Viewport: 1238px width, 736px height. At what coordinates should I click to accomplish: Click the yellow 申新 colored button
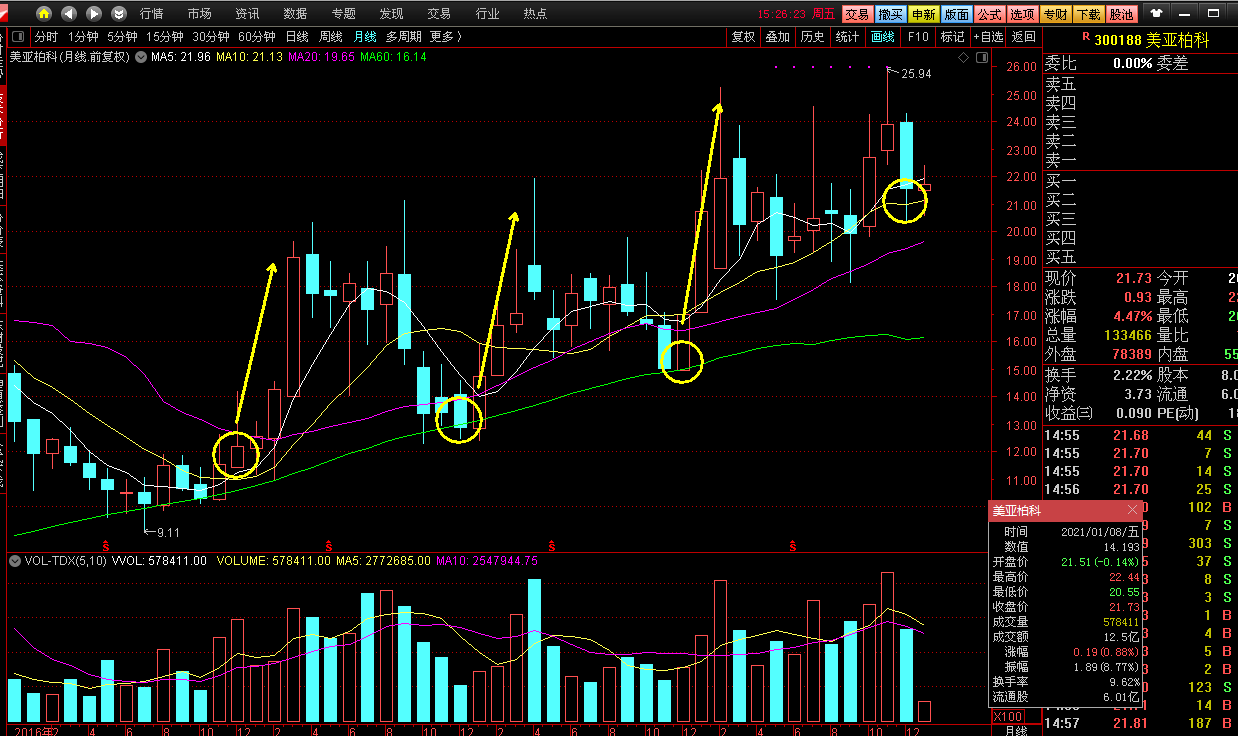pos(923,14)
